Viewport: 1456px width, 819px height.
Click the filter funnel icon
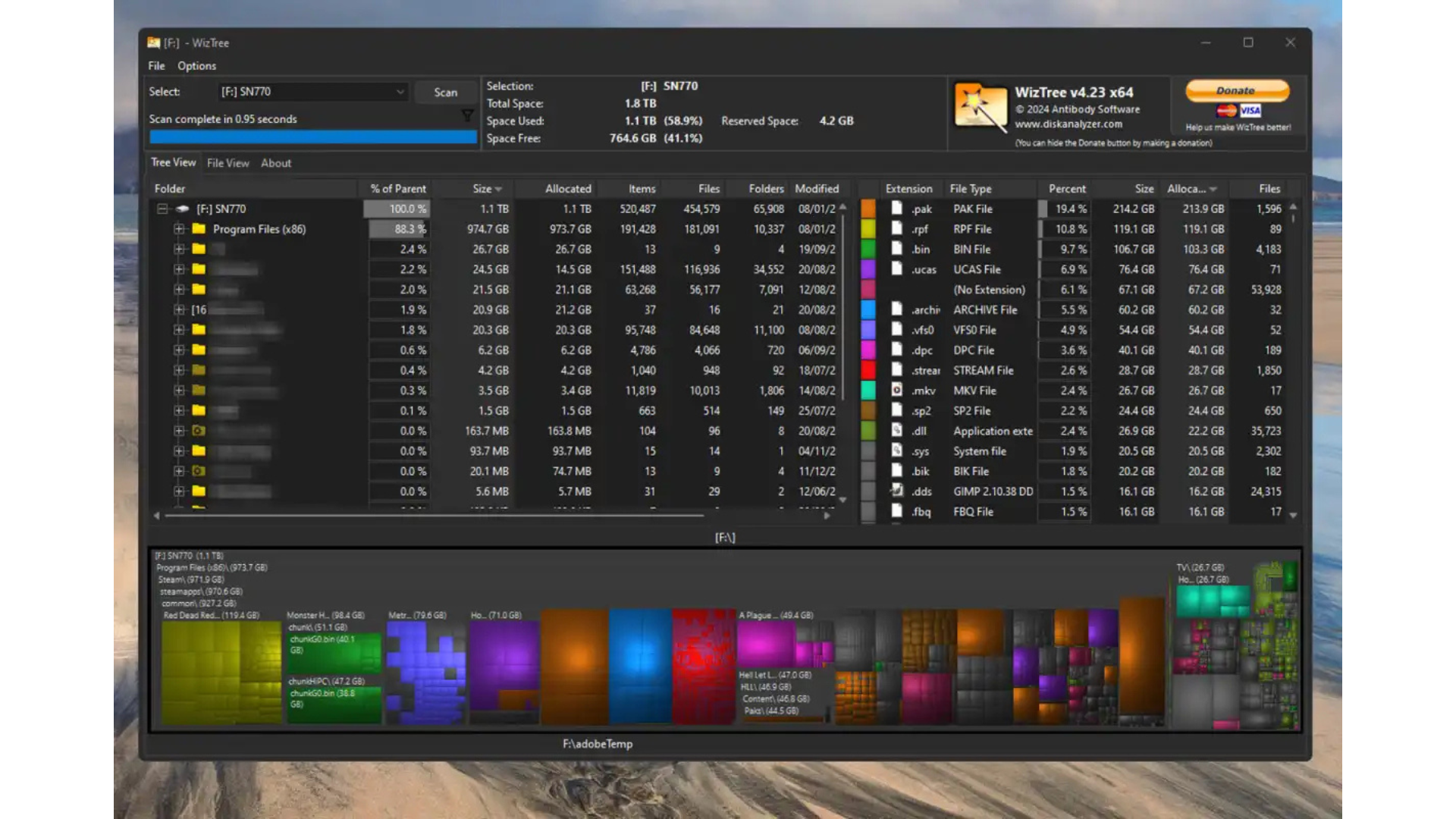[x=467, y=116]
